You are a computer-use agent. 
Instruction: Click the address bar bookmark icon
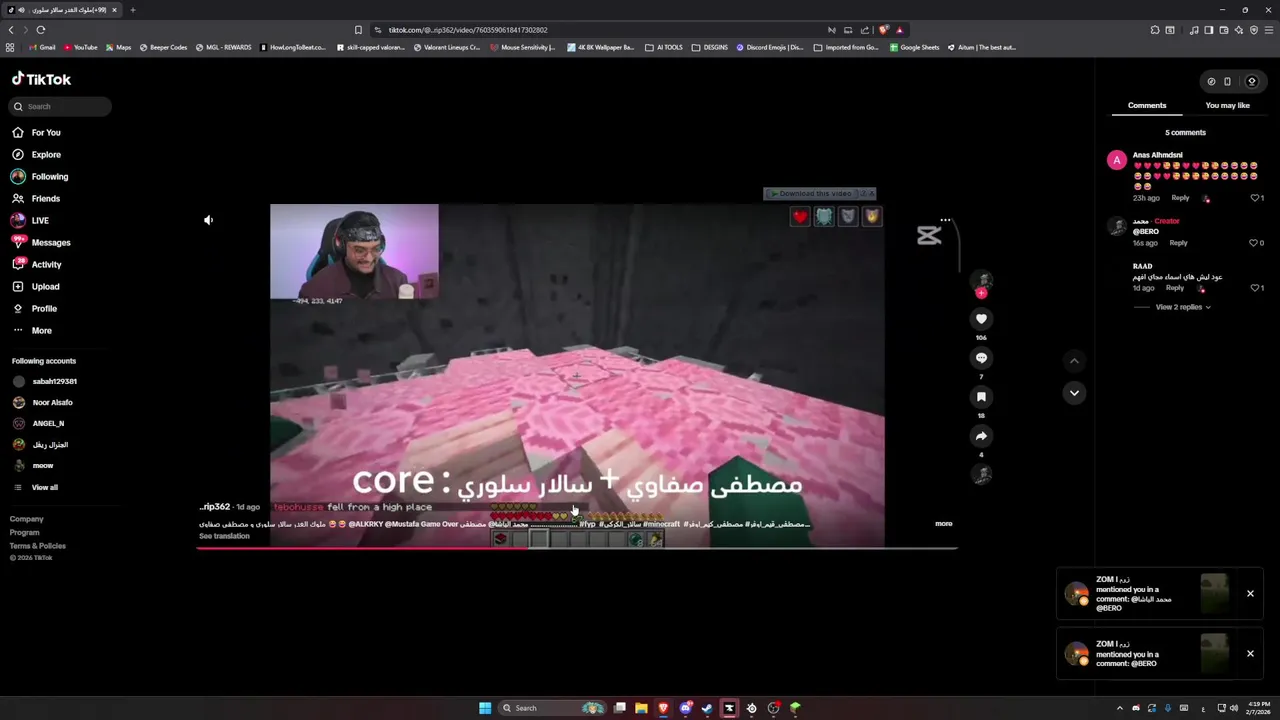tap(358, 30)
